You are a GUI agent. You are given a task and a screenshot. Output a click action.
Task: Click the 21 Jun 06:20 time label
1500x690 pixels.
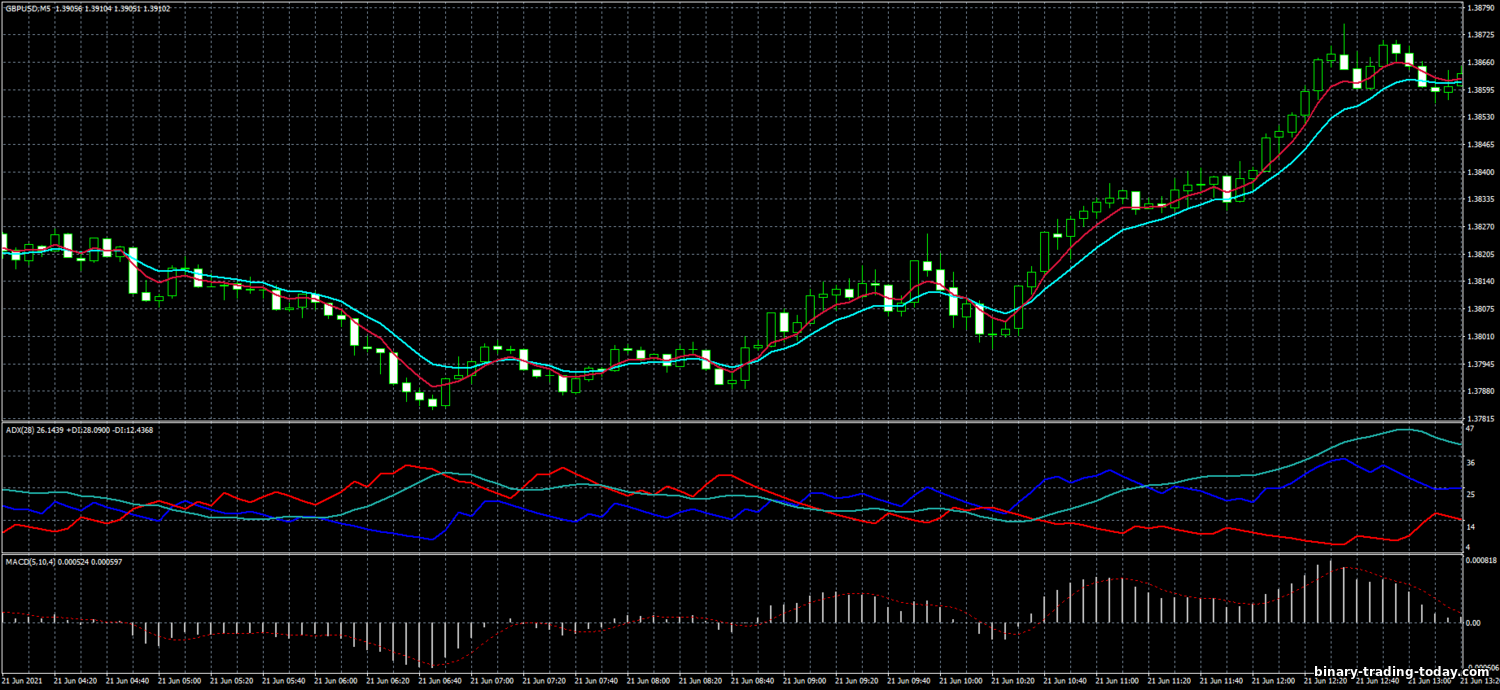(386, 680)
